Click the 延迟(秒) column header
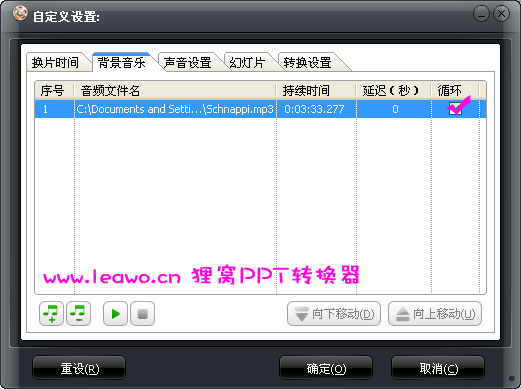 pos(394,90)
